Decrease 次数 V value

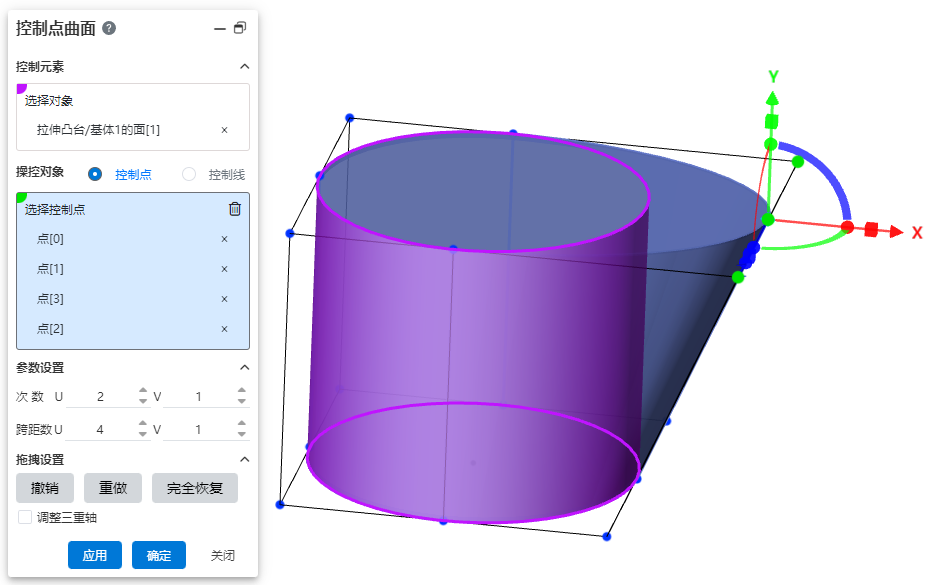242,401
